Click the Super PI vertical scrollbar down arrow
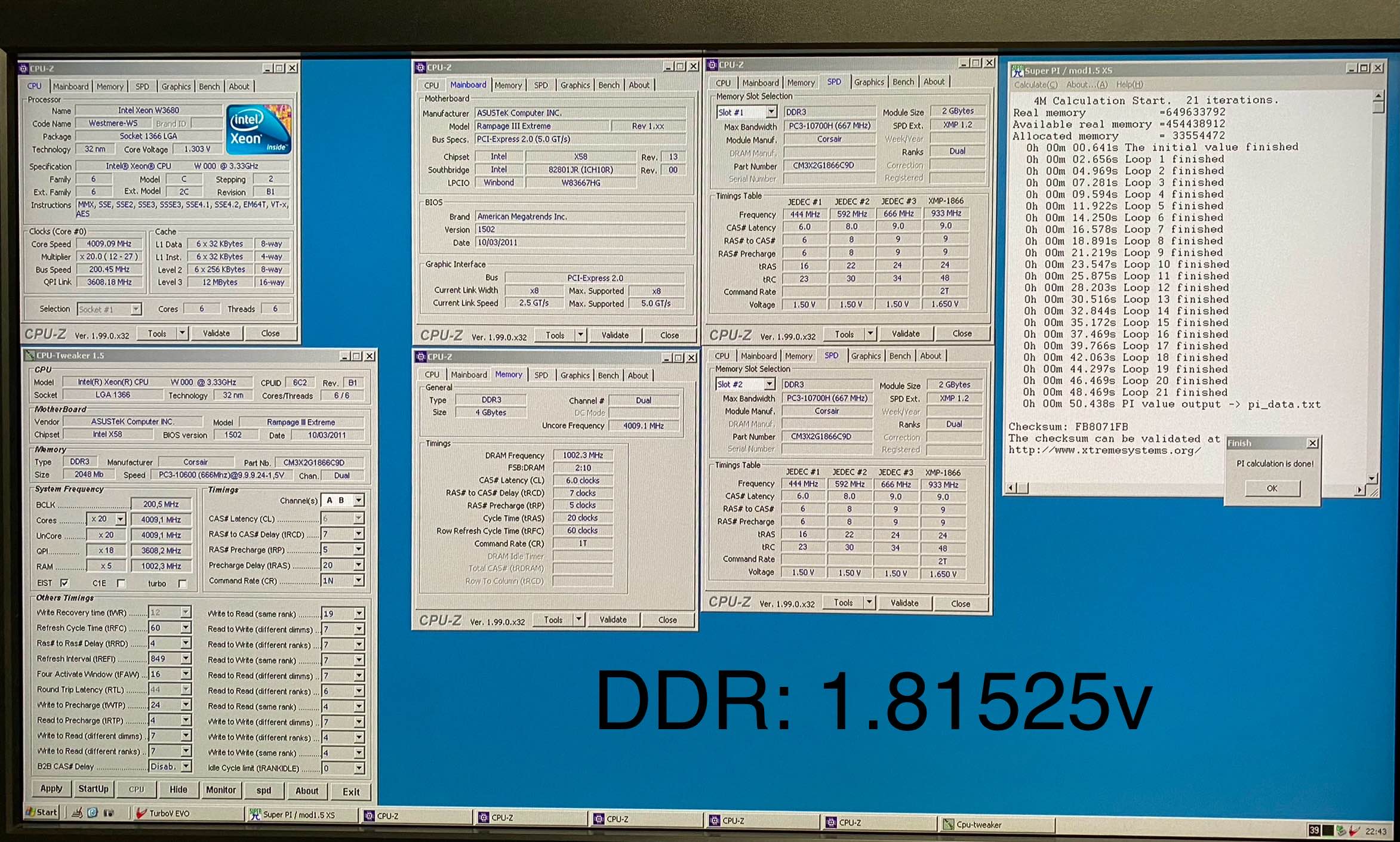 tap(1372, 478)
